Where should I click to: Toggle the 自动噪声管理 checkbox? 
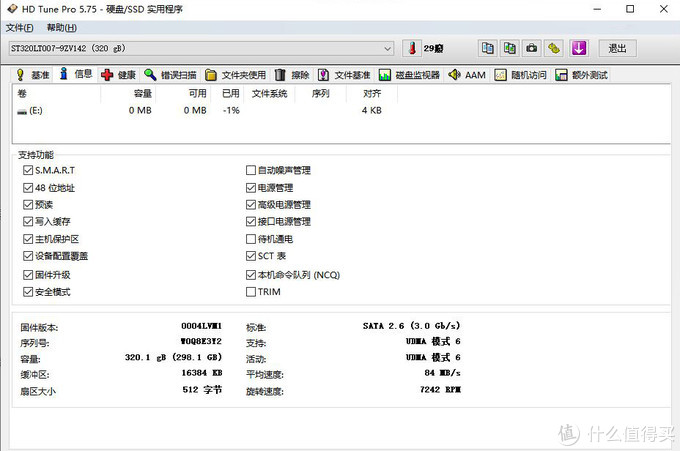(x=251, y=170)
